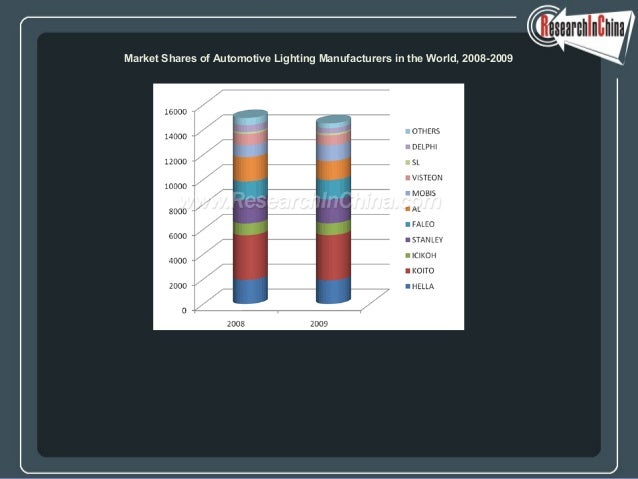Image resolution: width=638 pixels, height=479 pixels.
Task: Click the 4000 y-axis value
Action: [178, 260]
